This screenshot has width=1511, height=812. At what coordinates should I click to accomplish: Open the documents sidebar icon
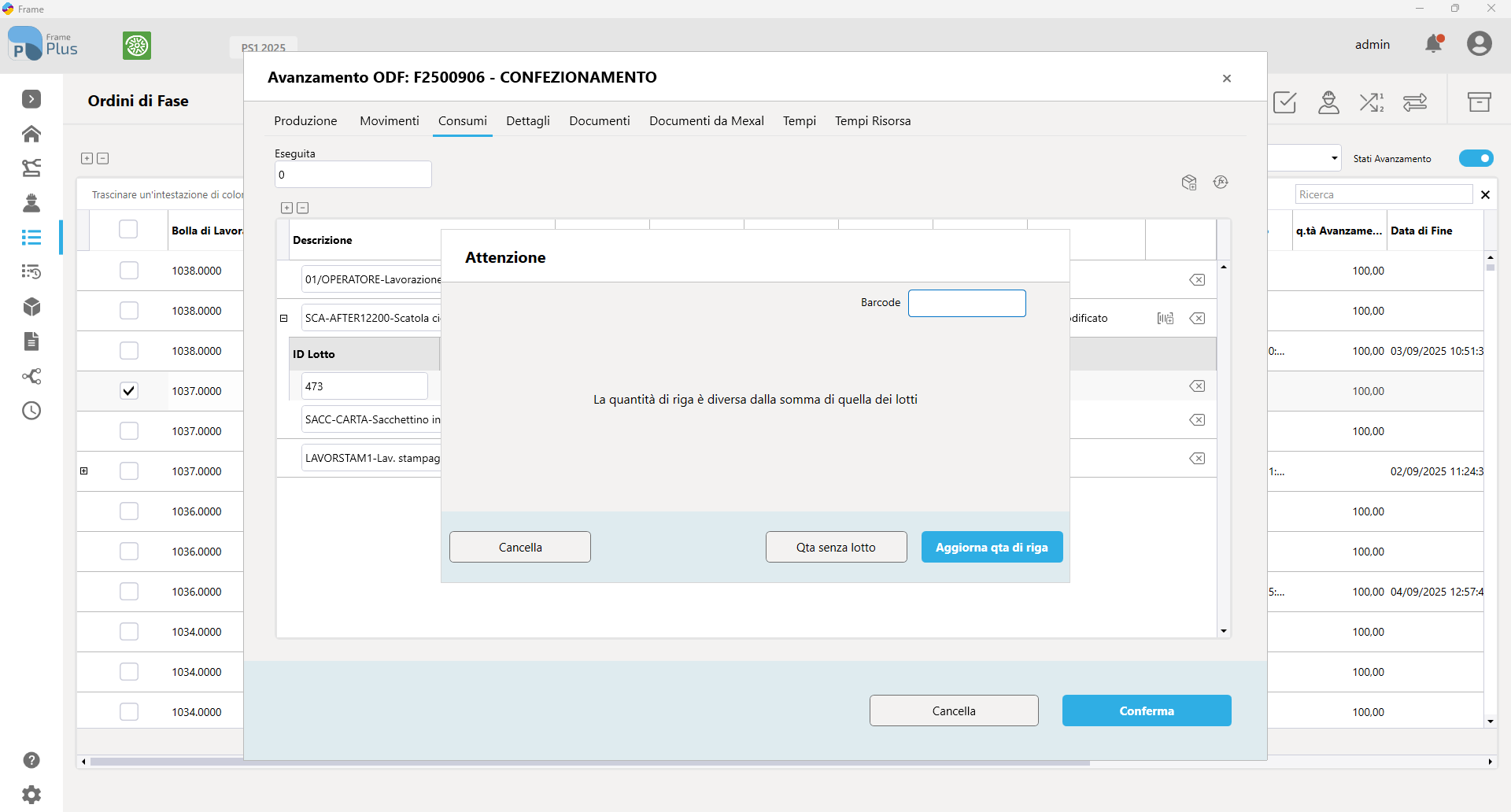31,341
